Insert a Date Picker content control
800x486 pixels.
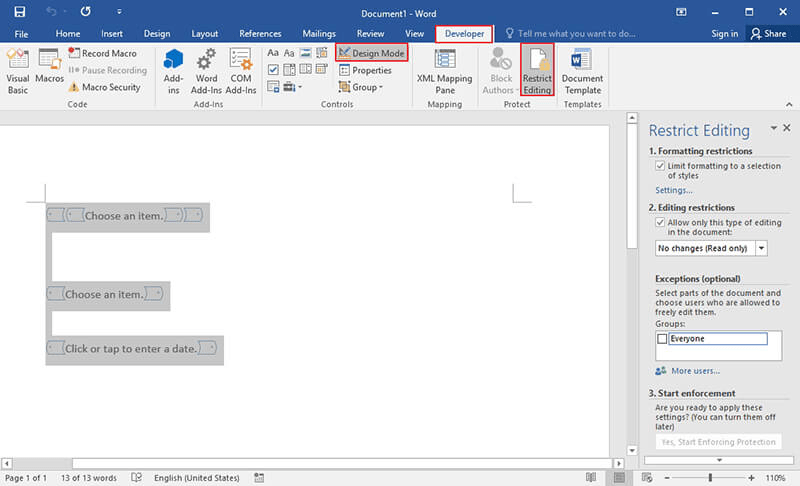pyautogui.click(x=321, y=69)
